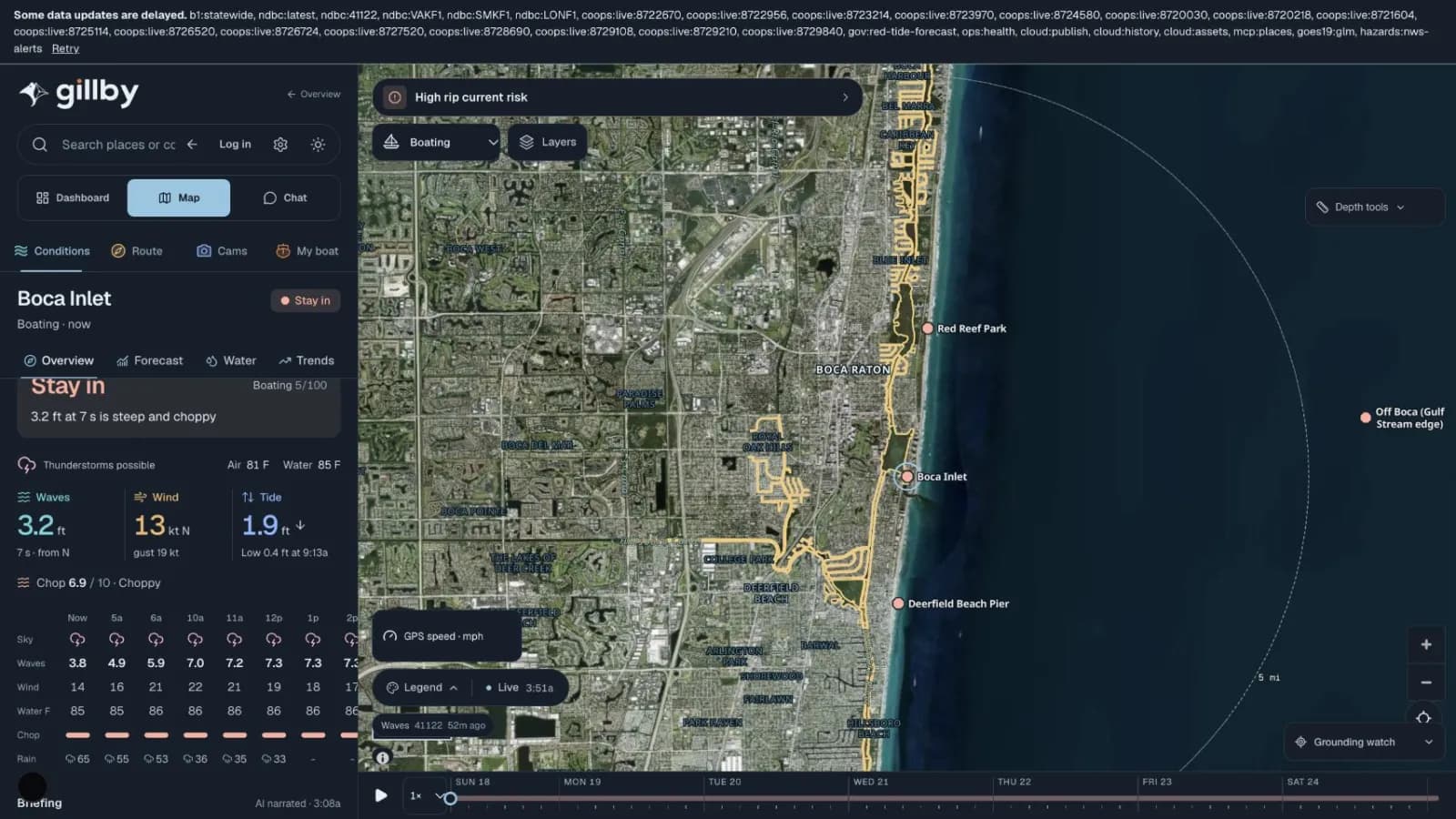Expand the Legend panel
Image resolution: width=1456 pixels, height=819 pixels.
pyautogui.click(x=422, y=688)
